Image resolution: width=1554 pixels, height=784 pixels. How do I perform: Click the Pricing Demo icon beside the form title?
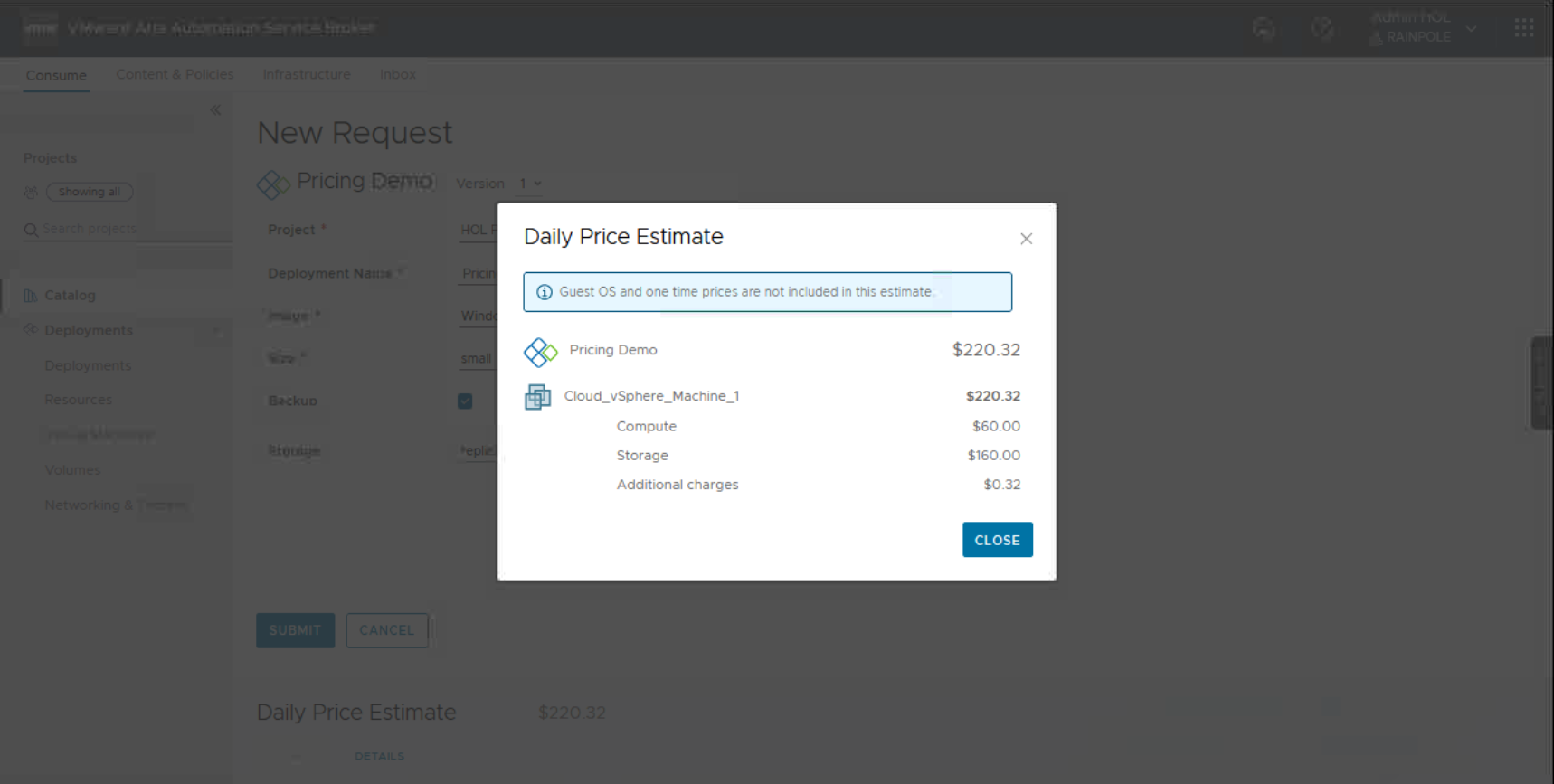tap(273, 184)
